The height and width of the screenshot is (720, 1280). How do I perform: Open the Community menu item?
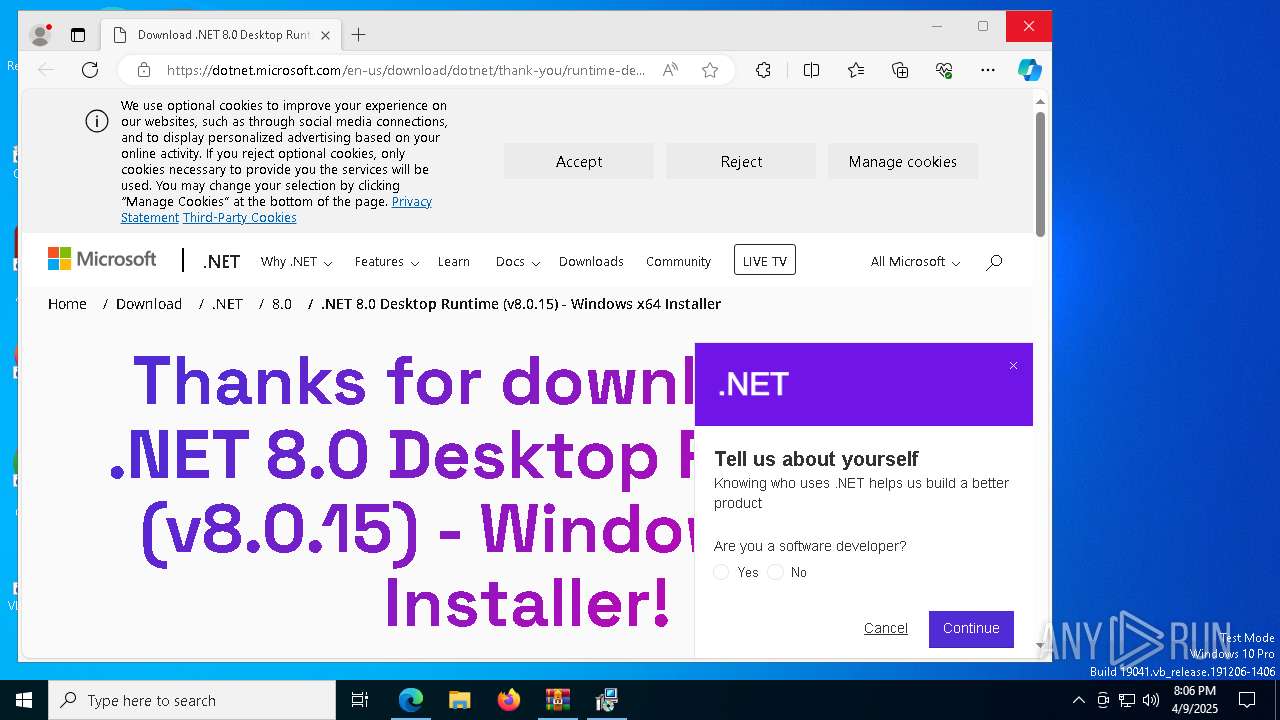678,261
